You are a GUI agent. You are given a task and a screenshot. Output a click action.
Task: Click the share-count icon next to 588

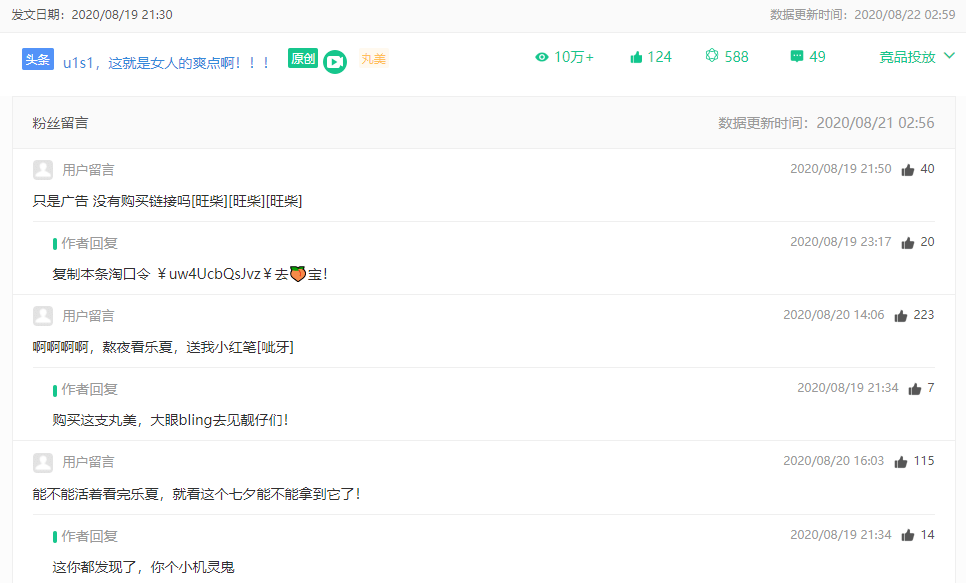(712, 56)
